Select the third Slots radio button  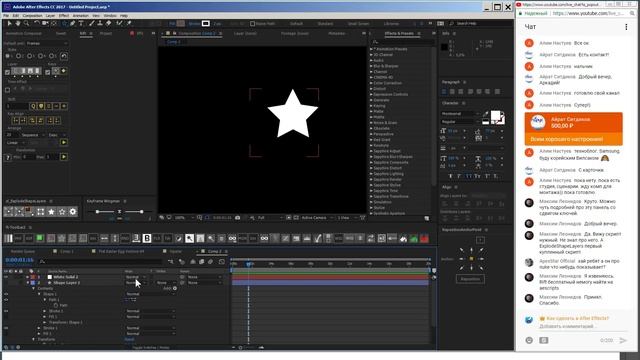[x=30, y=56]
